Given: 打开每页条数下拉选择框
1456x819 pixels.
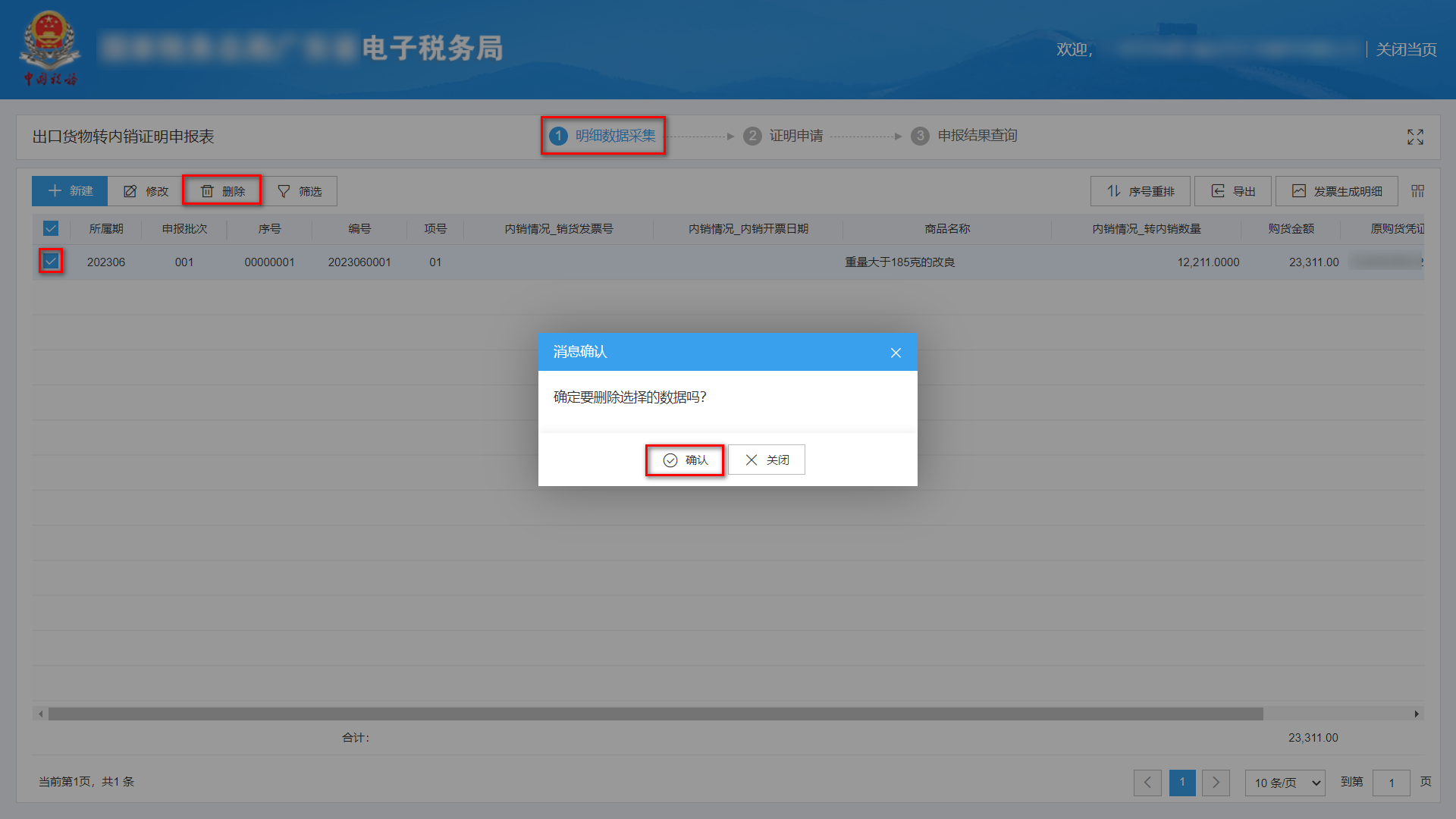Looking at the screenshot, I should (1285, 783).
